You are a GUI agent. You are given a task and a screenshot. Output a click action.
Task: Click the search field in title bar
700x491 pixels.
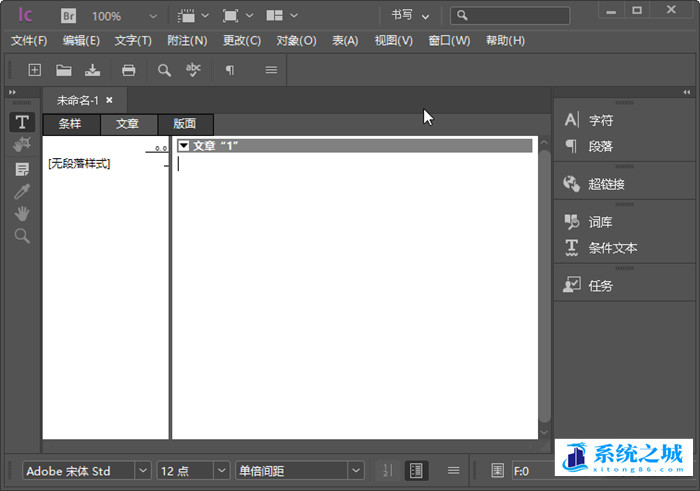510,16
